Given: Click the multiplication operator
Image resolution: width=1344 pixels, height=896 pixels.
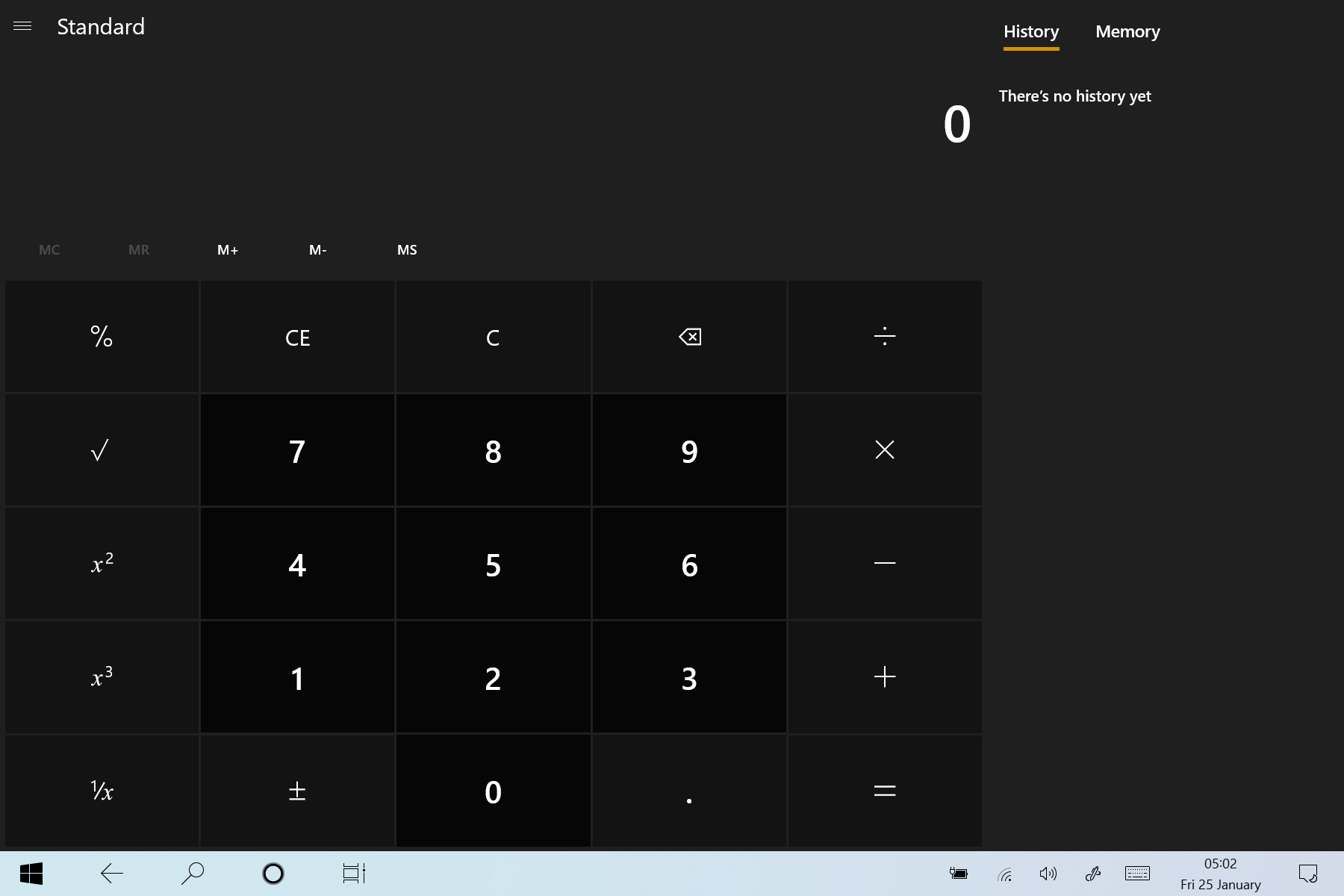Looking at the screenshot, I should [x=884, y=450].
